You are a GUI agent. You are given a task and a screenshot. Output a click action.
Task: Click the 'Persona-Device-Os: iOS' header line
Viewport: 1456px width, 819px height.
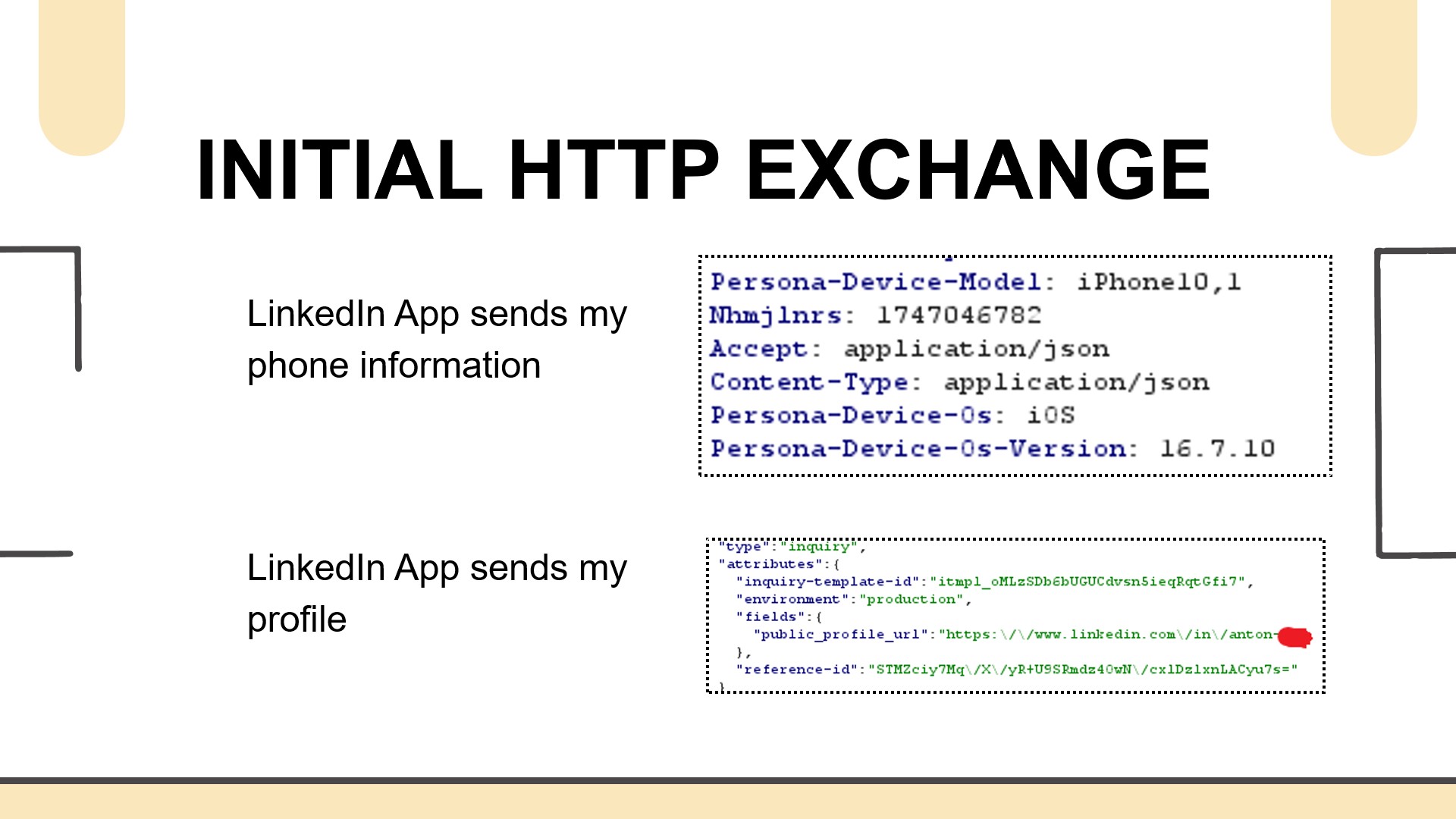click(x=893, y=416)
